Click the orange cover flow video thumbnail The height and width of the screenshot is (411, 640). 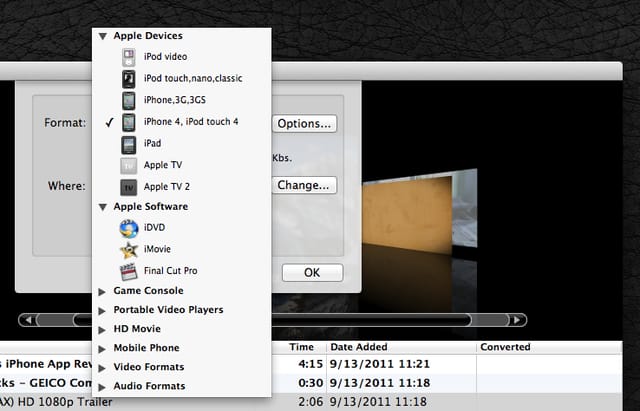pyautogui.click(x=407, y=215)
